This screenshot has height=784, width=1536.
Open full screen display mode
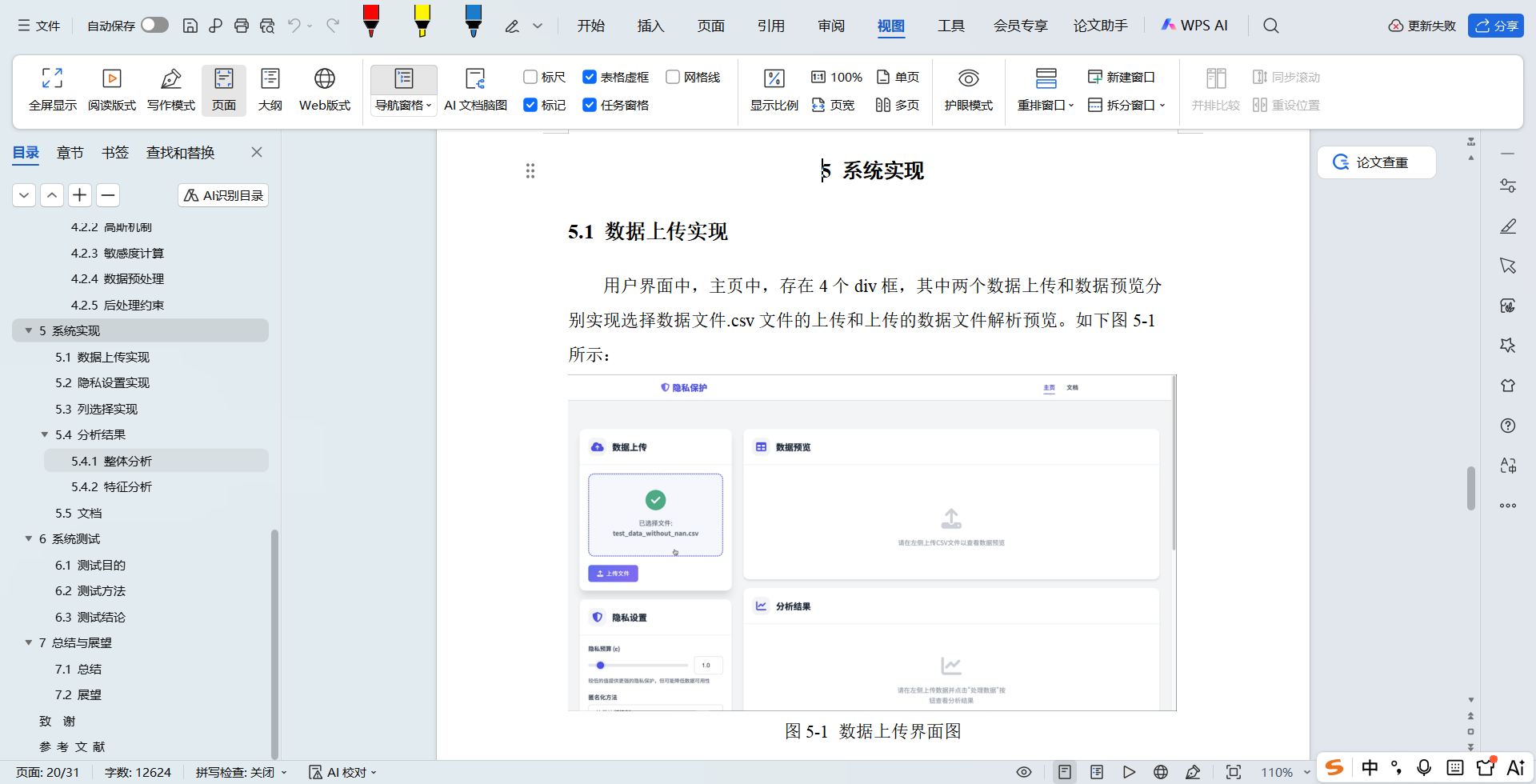tap(53, 89)
